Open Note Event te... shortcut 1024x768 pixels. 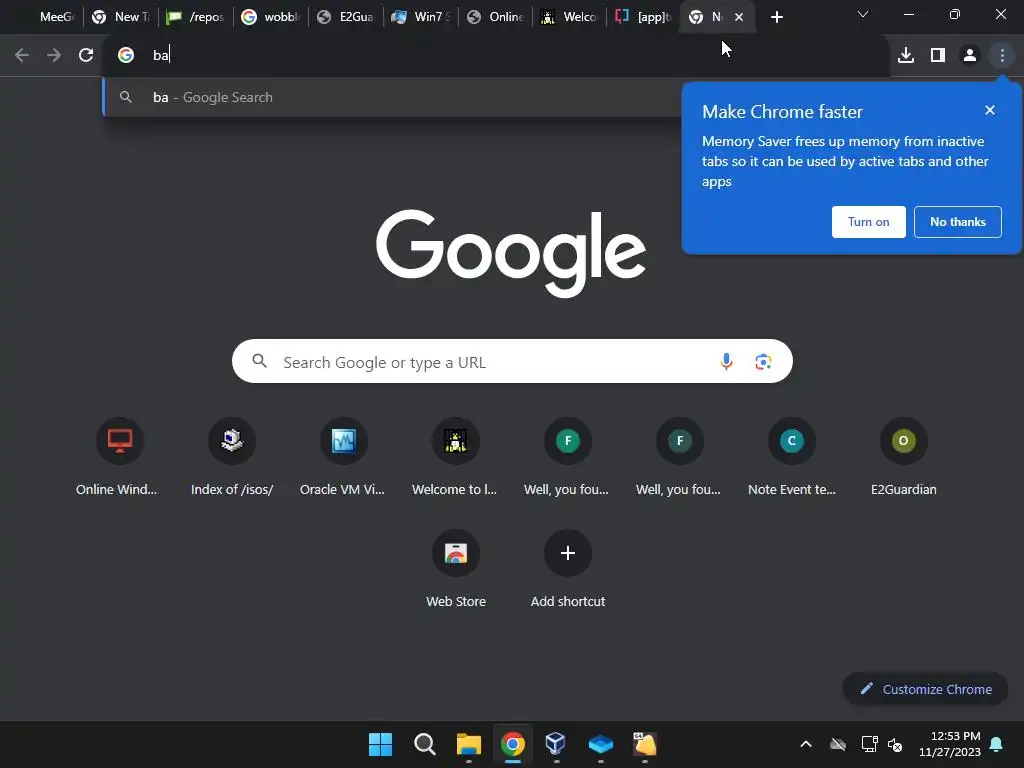[792, 458]
